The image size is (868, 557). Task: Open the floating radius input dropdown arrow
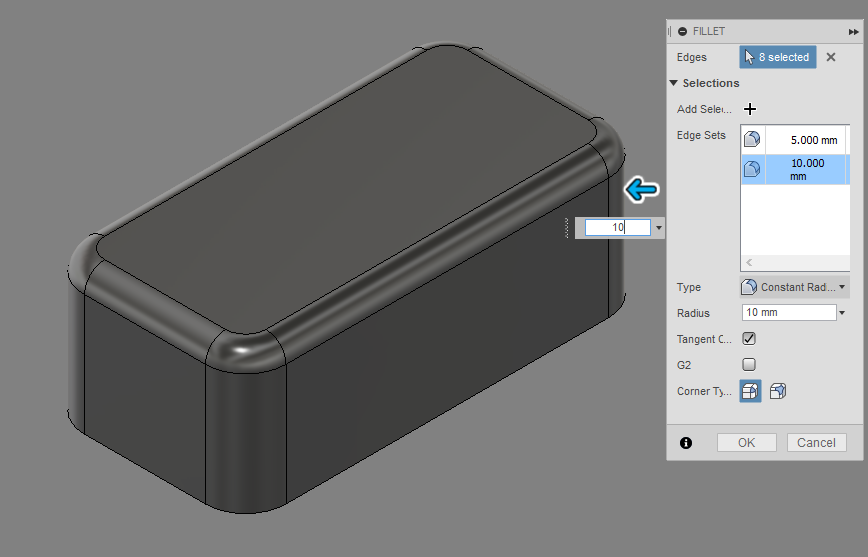658,228
